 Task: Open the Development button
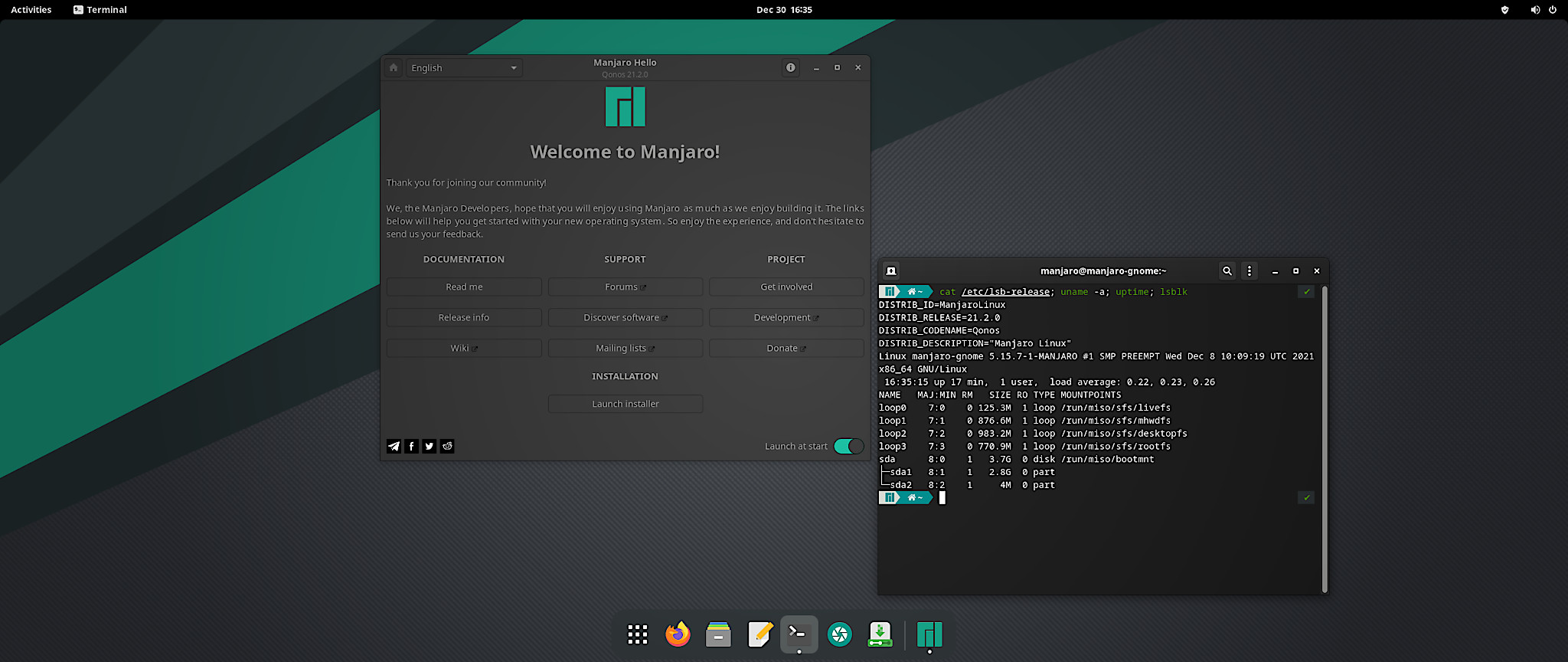[x=786, y=317]
